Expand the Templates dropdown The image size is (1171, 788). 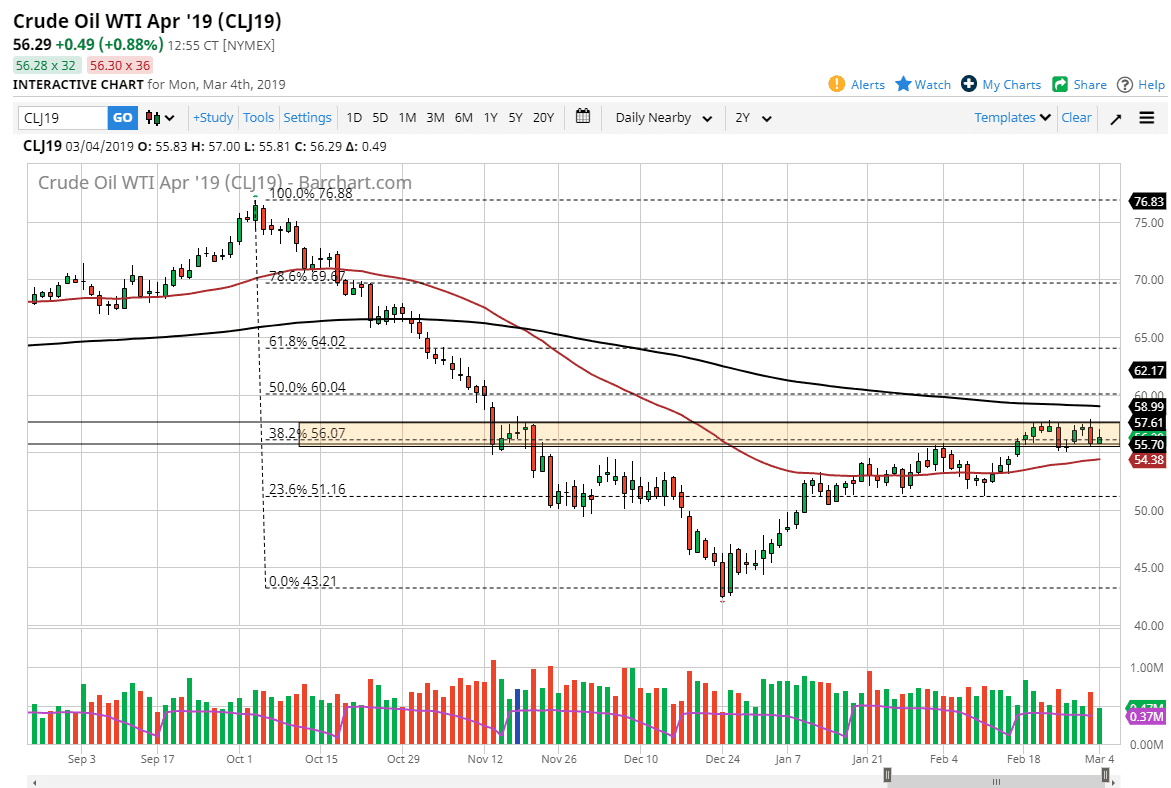coord(1011,117)
